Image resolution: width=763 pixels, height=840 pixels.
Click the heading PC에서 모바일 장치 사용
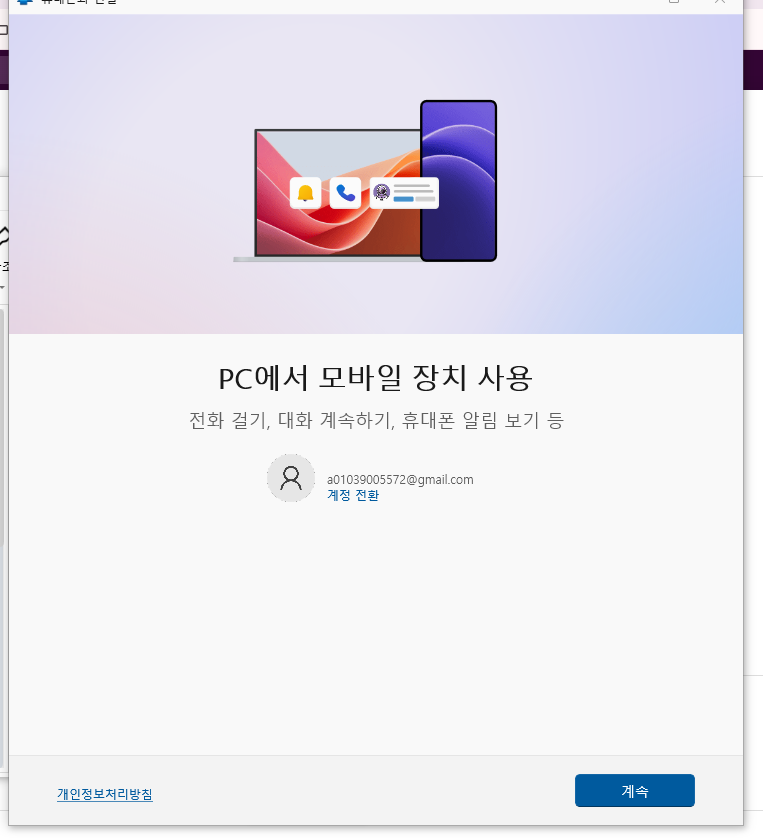pyautogui.click(x=375, y=378)
